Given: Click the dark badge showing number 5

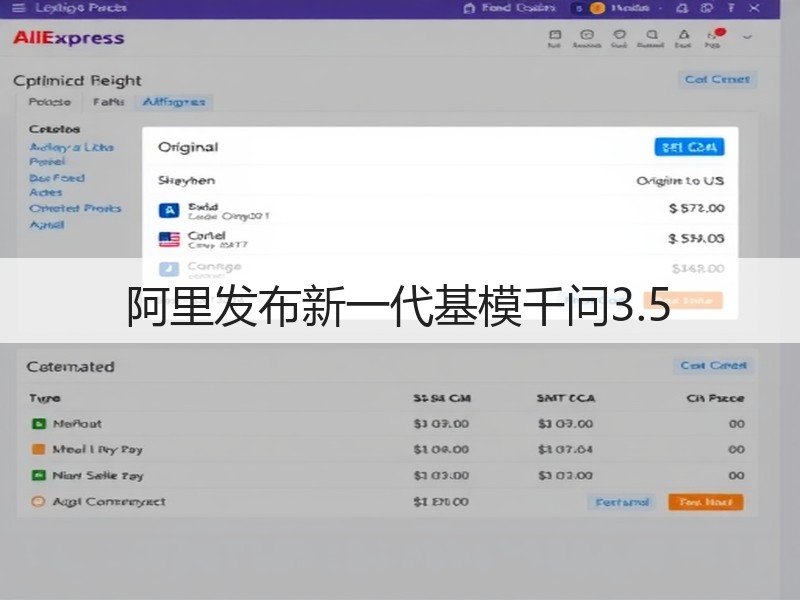Looking at the screenshot, I should click(579, 8).
